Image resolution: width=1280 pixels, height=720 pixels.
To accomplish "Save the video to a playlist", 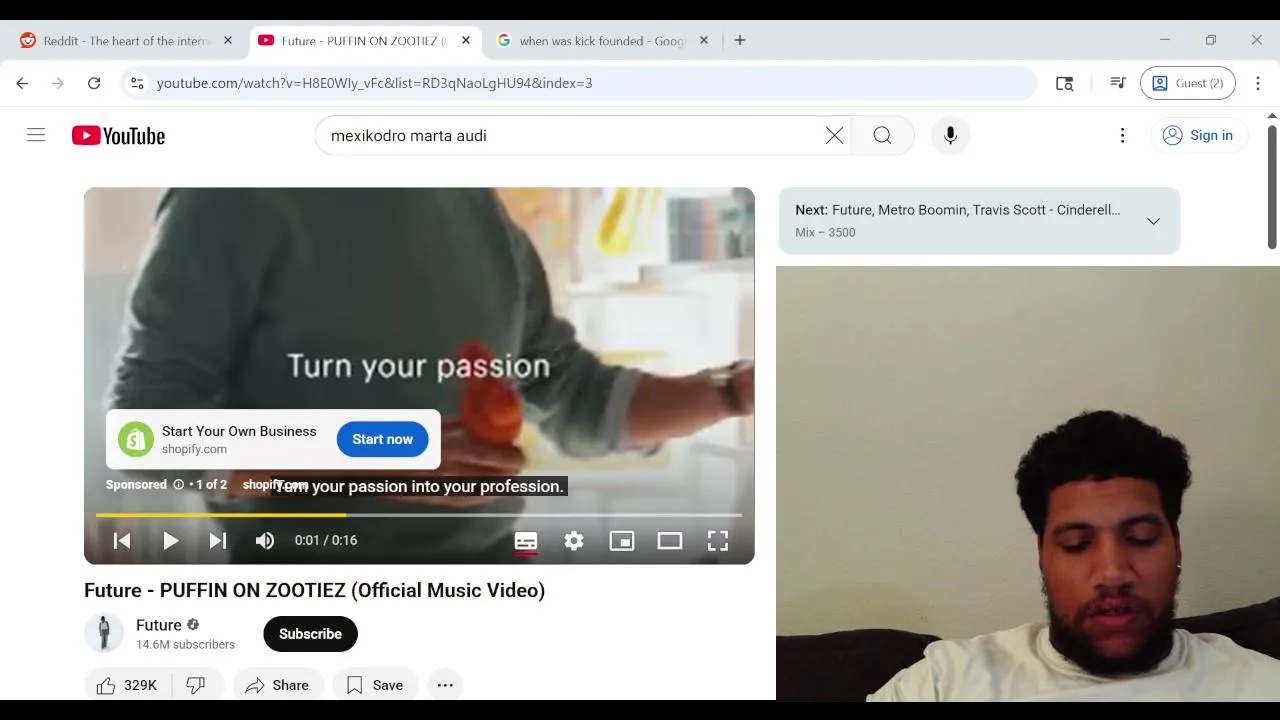I will point(375,685).
